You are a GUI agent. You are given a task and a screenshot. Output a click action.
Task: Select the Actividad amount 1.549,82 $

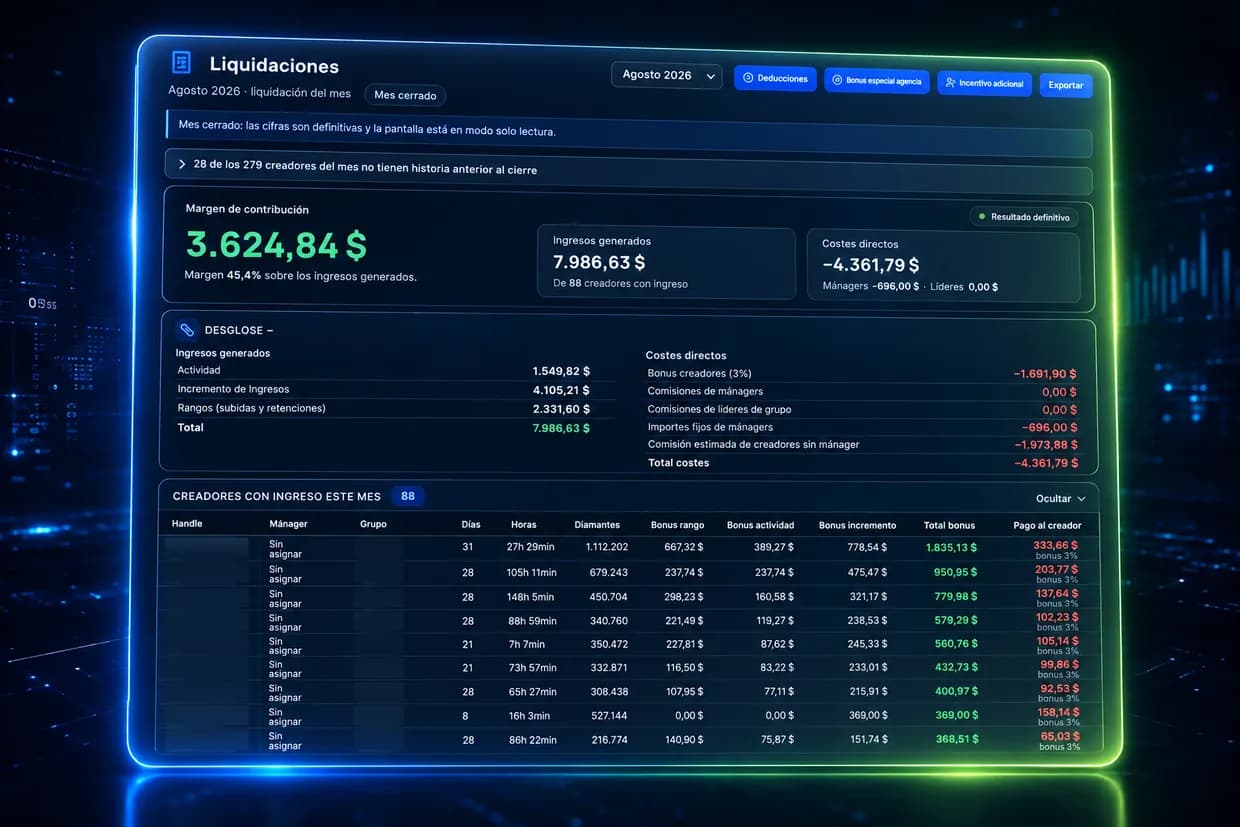(561, 371)
